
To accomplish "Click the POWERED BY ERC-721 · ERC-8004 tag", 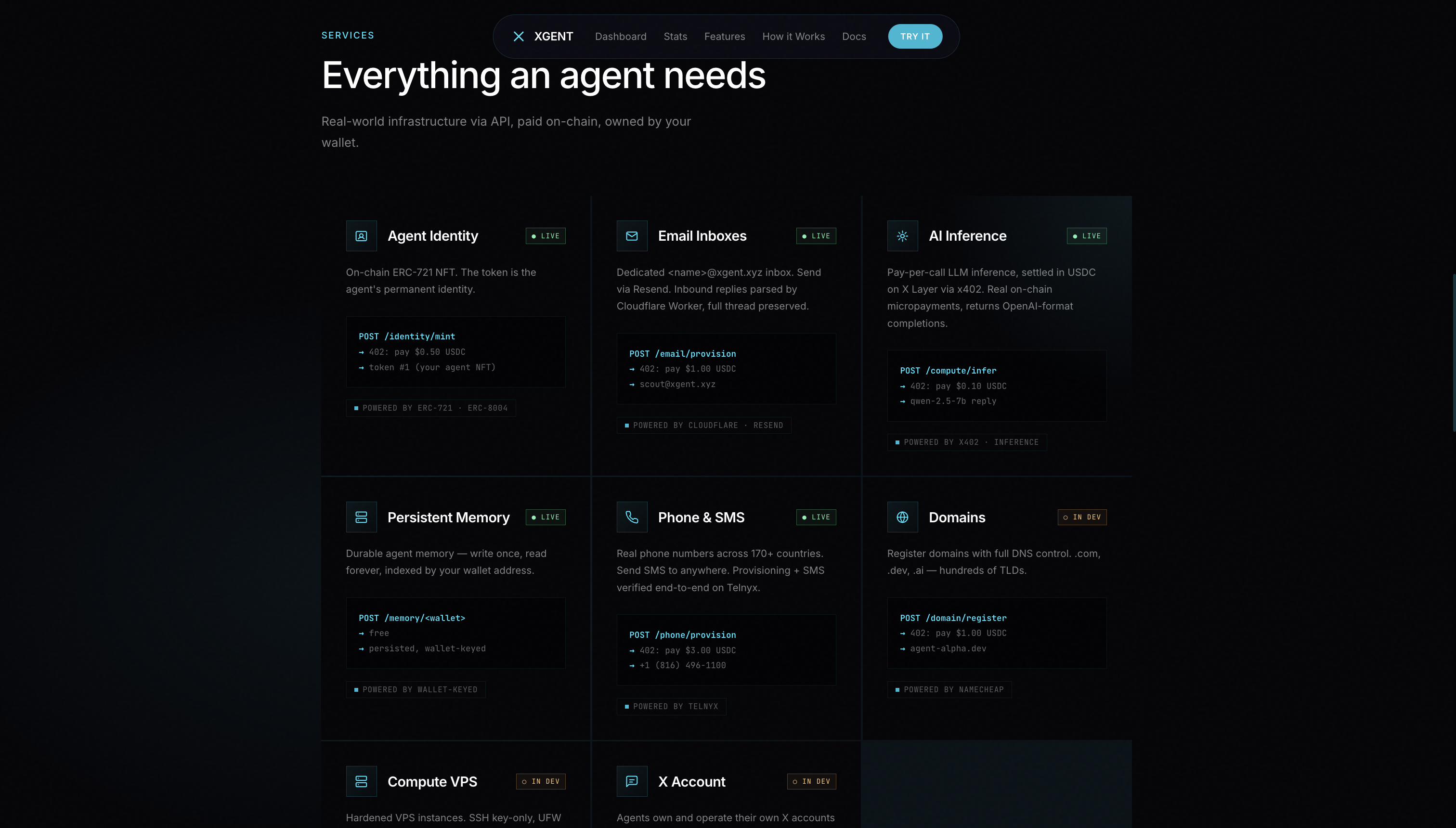I will click(431, 408).
